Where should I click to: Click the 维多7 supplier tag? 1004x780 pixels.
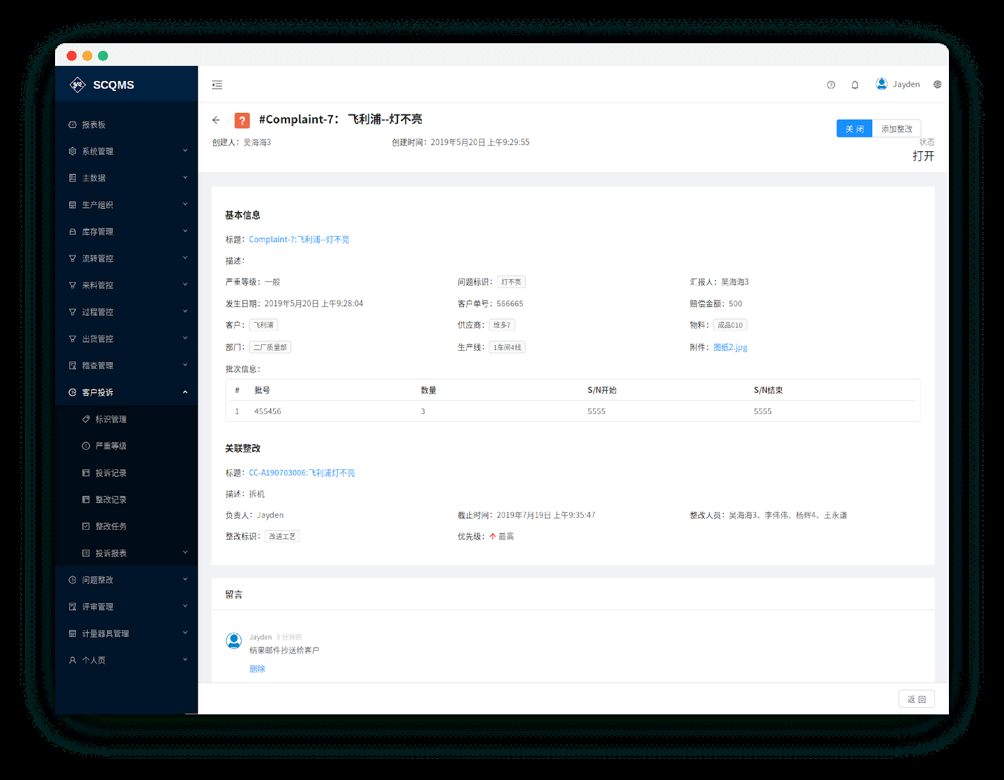tap(502, 325)
